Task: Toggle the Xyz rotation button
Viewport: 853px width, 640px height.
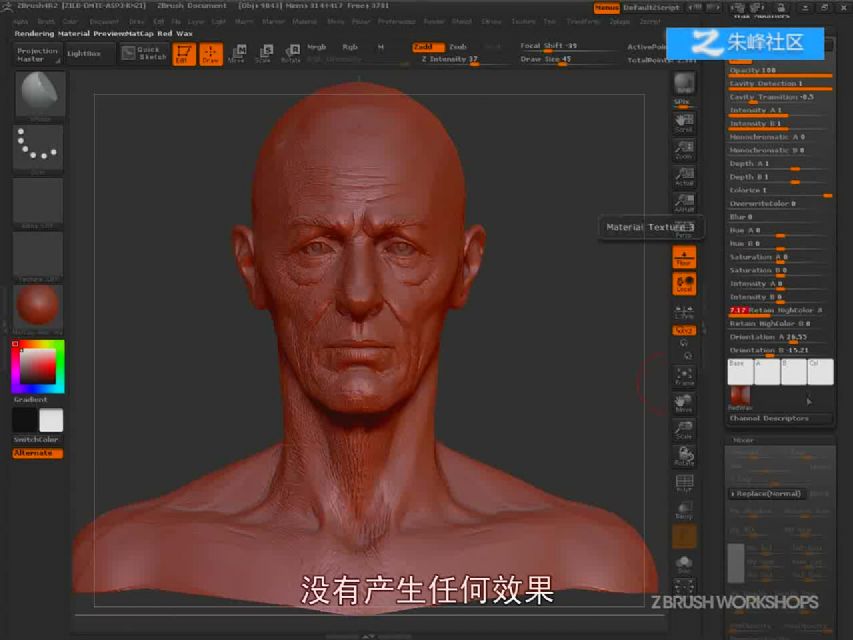Action: tap(684, 330)
